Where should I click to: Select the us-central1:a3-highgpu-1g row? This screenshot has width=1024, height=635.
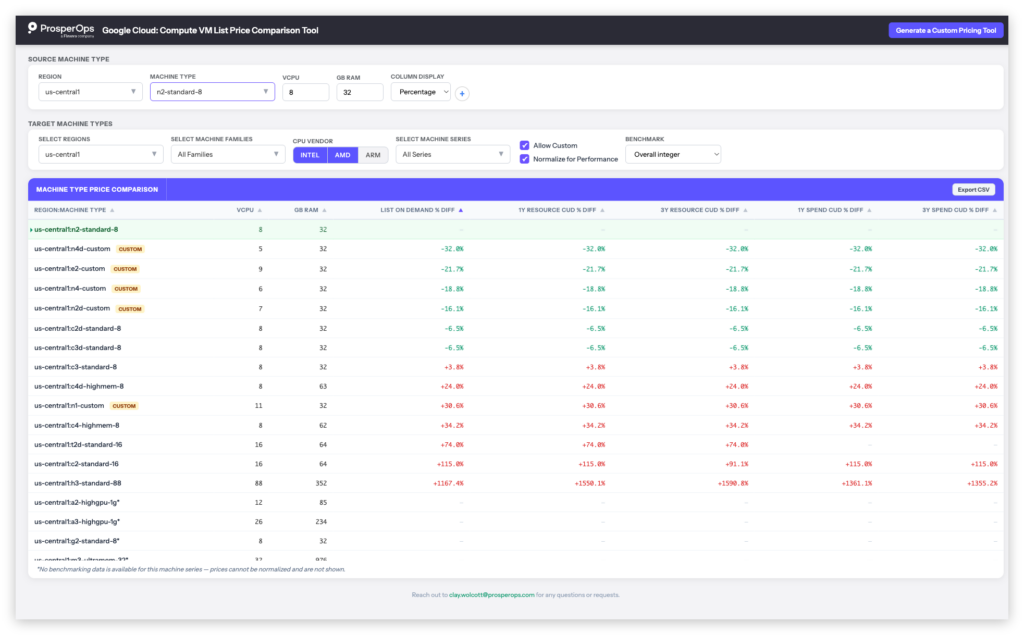(x=515, y=522)
